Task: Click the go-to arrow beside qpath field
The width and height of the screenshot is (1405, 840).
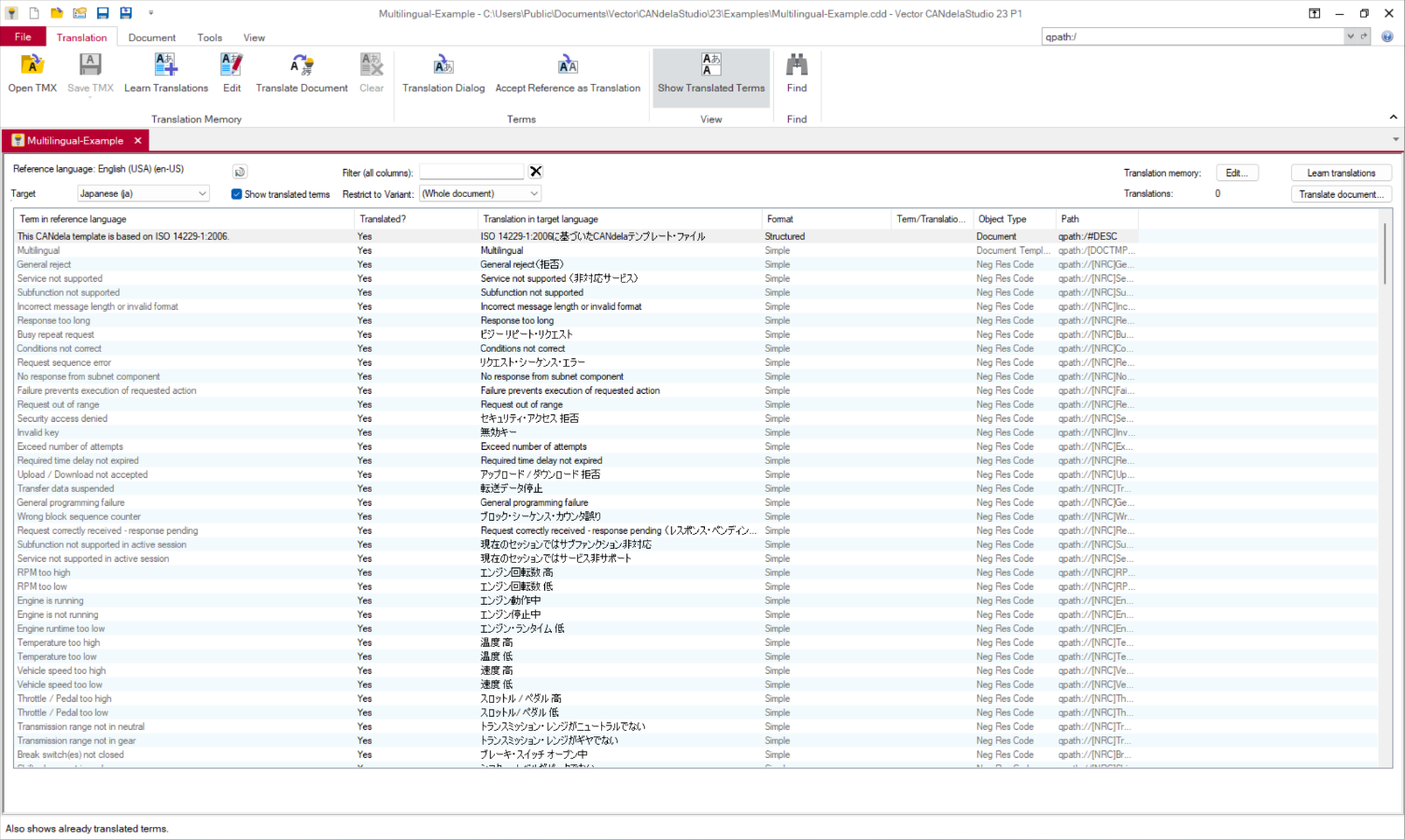Action: click(1364, 36)
